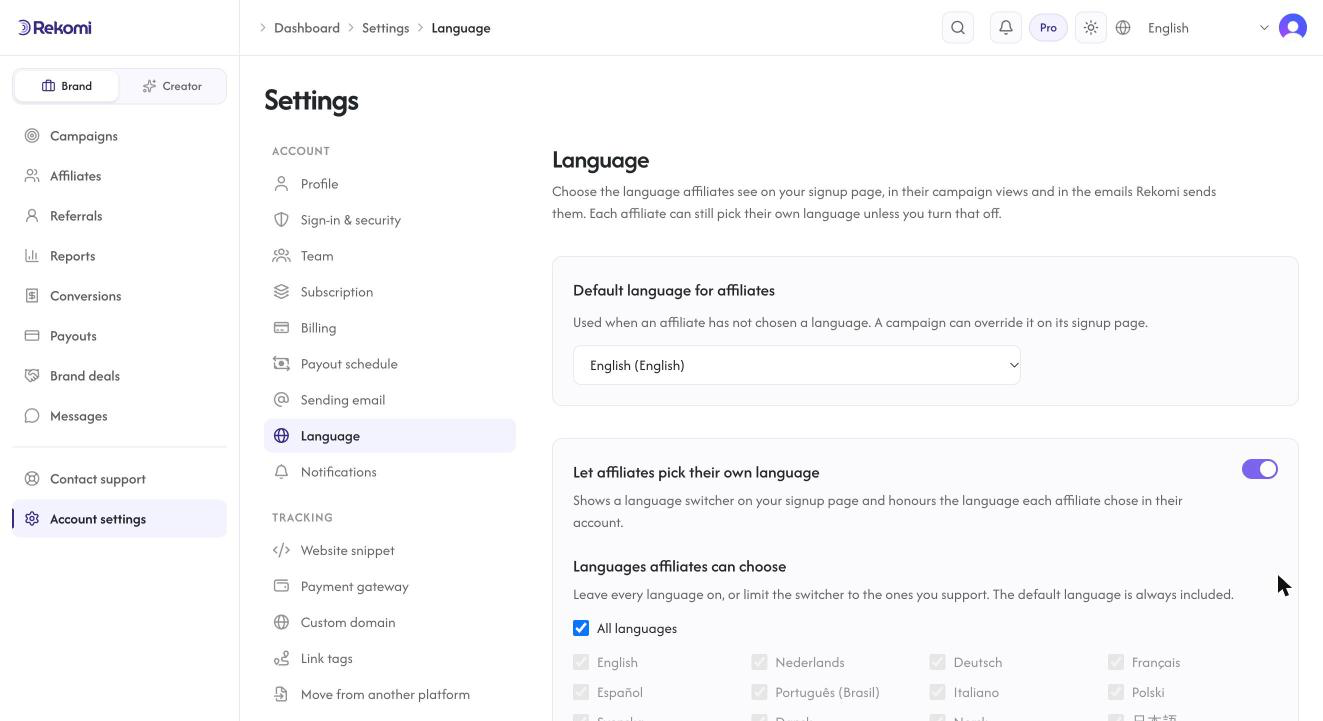Click the Sign-in & security shield icon
1323x721 pixels.
281,220
